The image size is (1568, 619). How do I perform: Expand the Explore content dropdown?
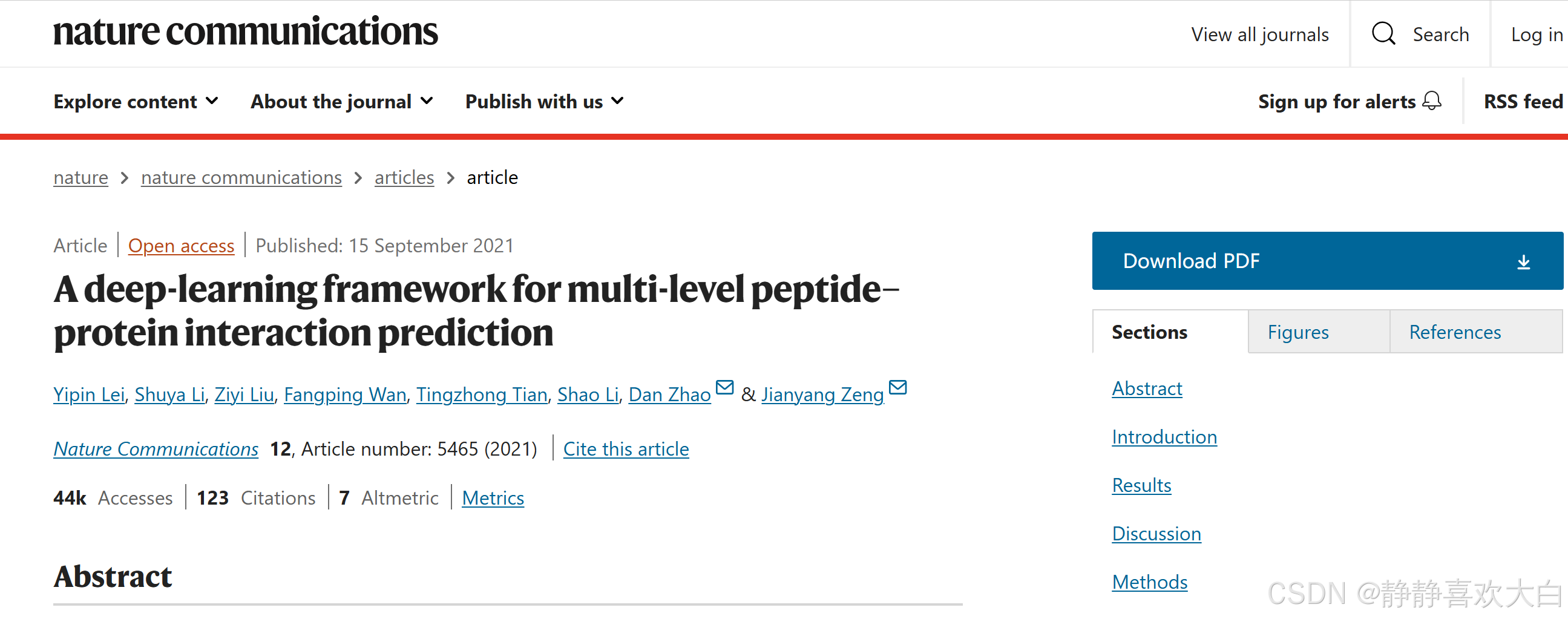[x=135, y=101]
